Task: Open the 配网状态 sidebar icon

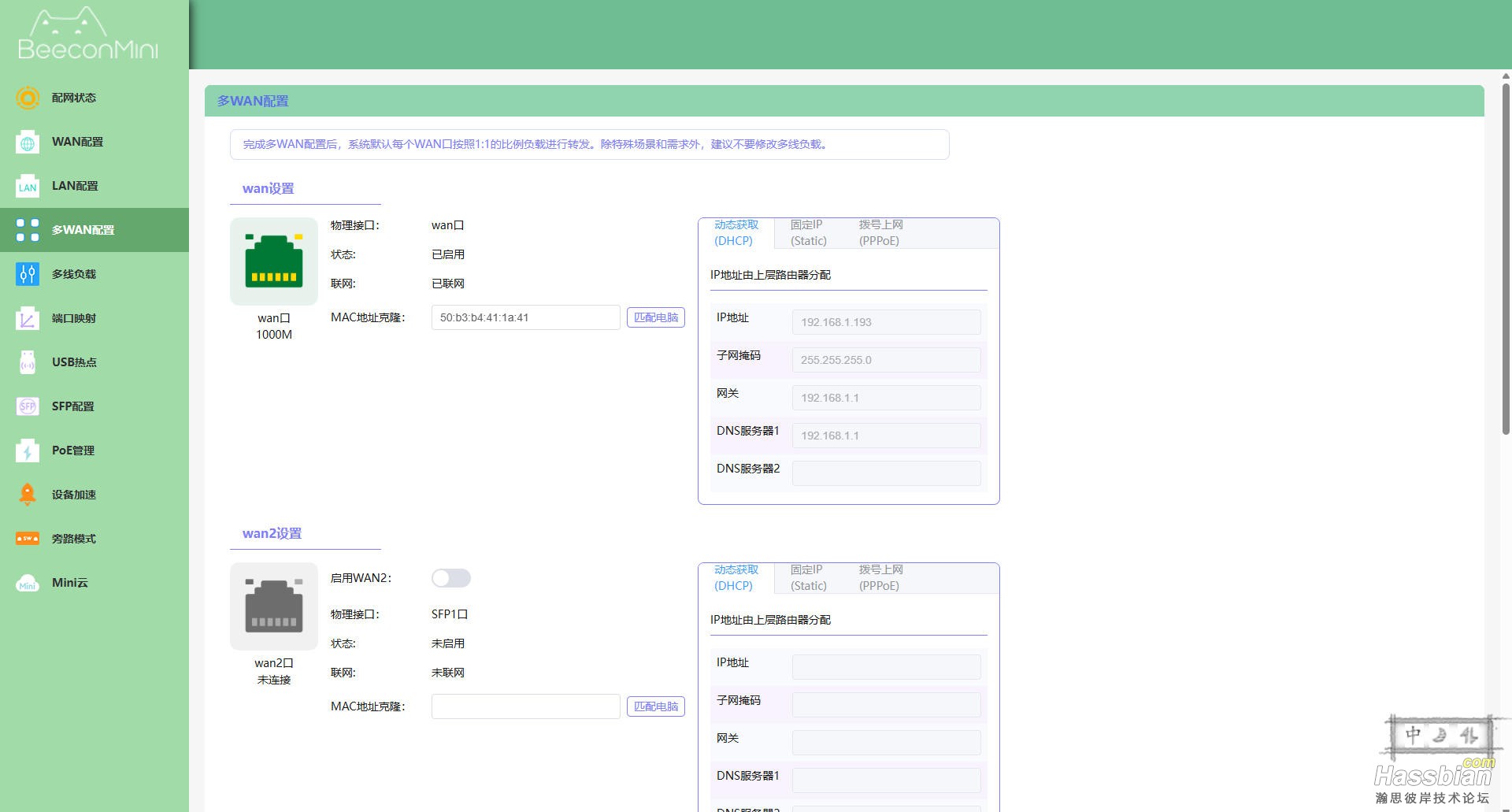Action: tap(28, 98)
